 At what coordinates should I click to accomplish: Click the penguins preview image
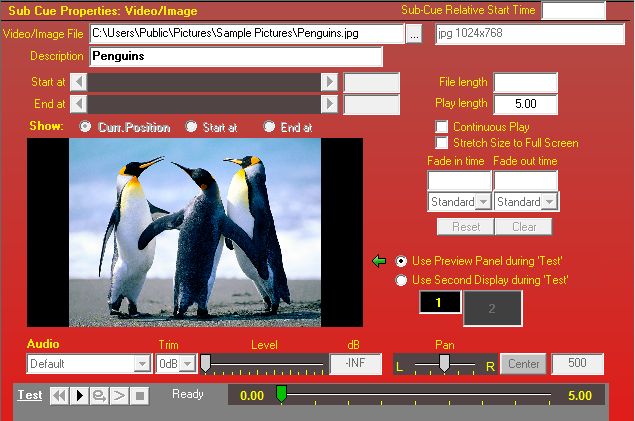195,232
